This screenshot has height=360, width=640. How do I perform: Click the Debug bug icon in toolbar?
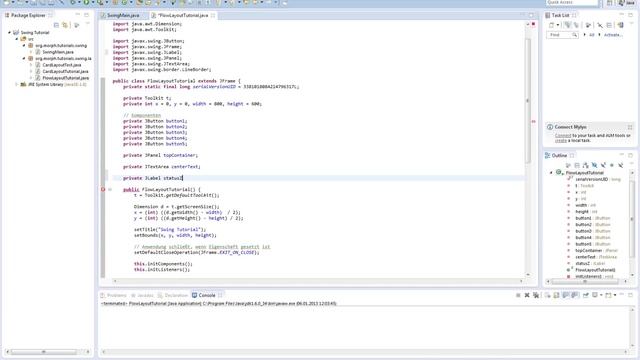point(73,2)
